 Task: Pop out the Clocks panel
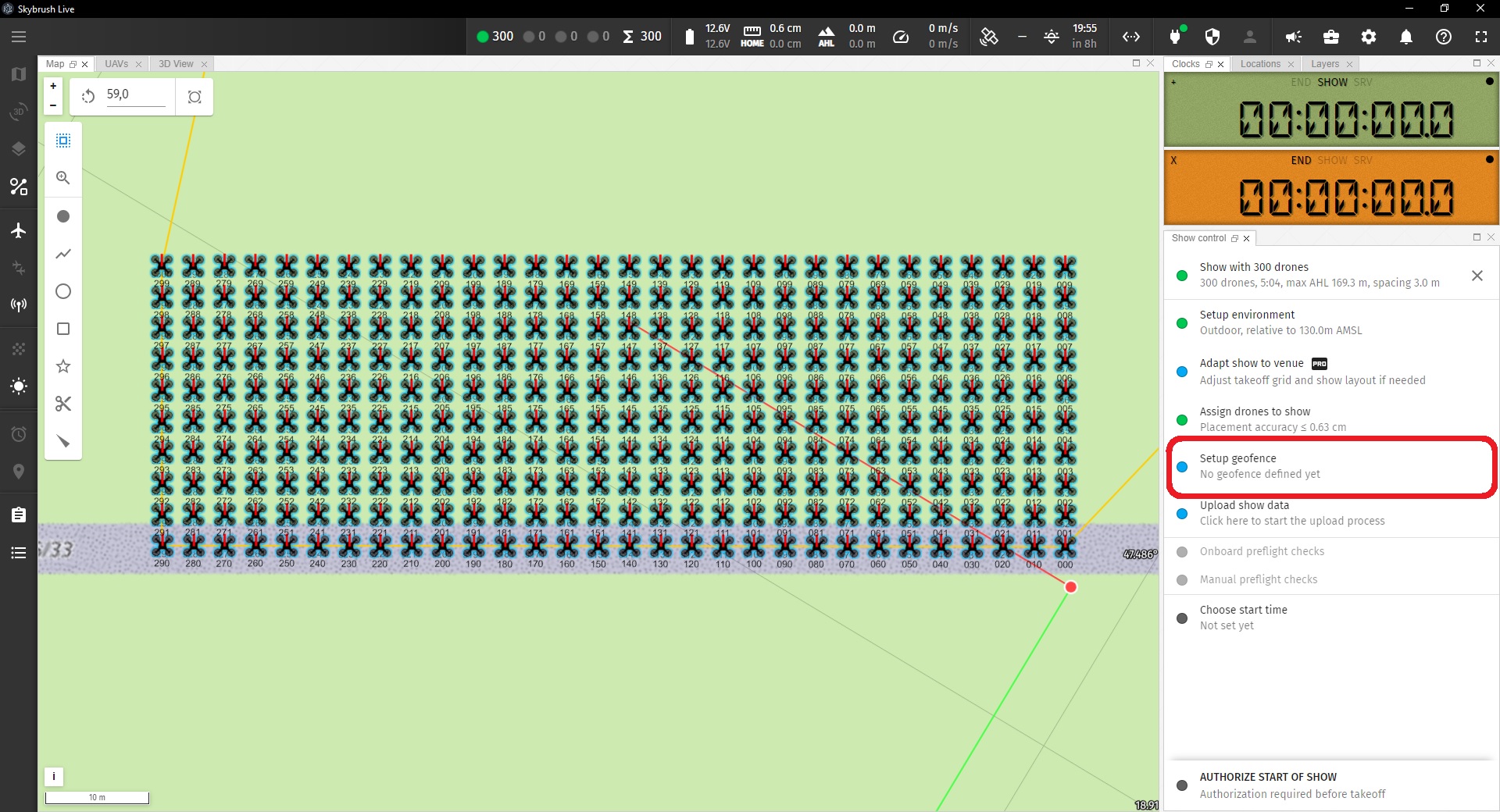tap(1209, 64)
